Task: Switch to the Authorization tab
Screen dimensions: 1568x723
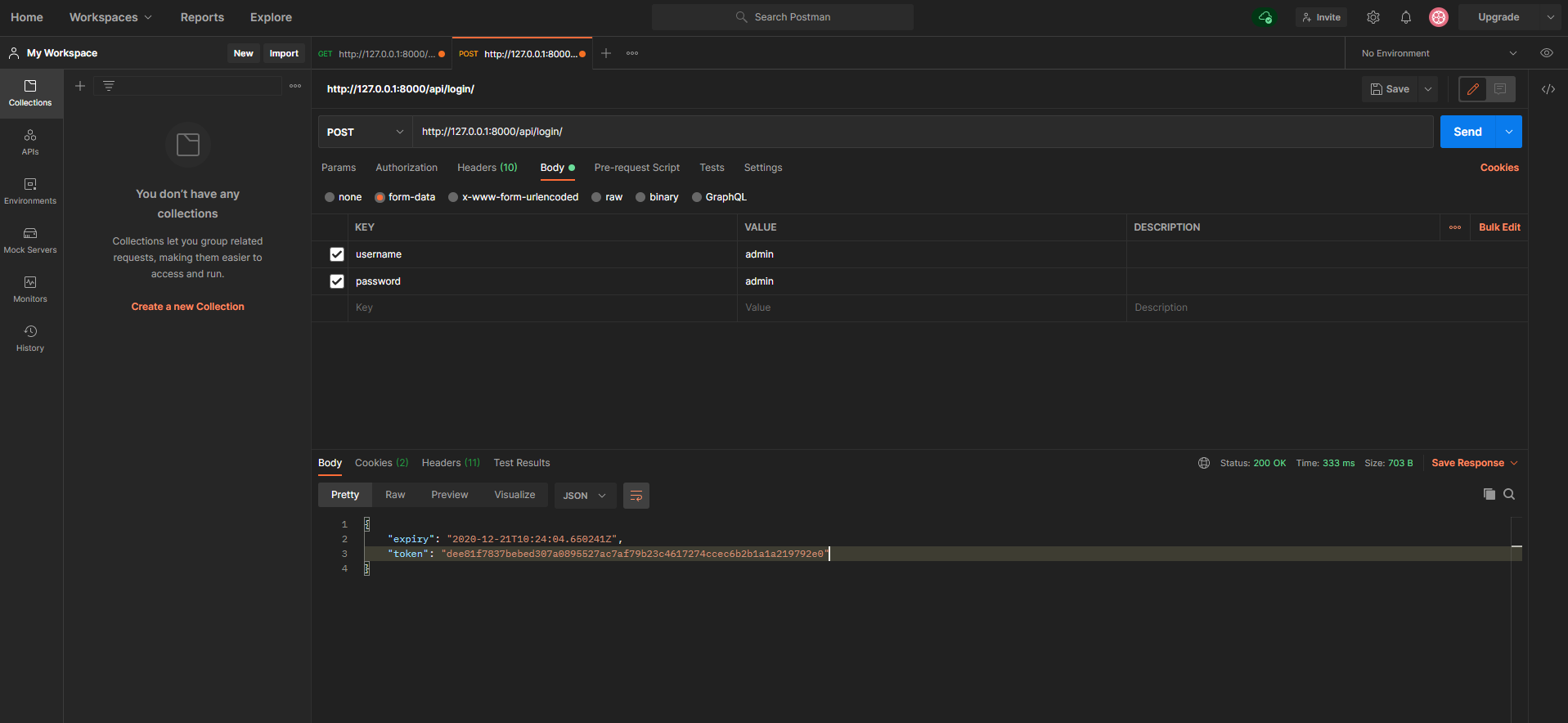Action: tap(407, 168)
